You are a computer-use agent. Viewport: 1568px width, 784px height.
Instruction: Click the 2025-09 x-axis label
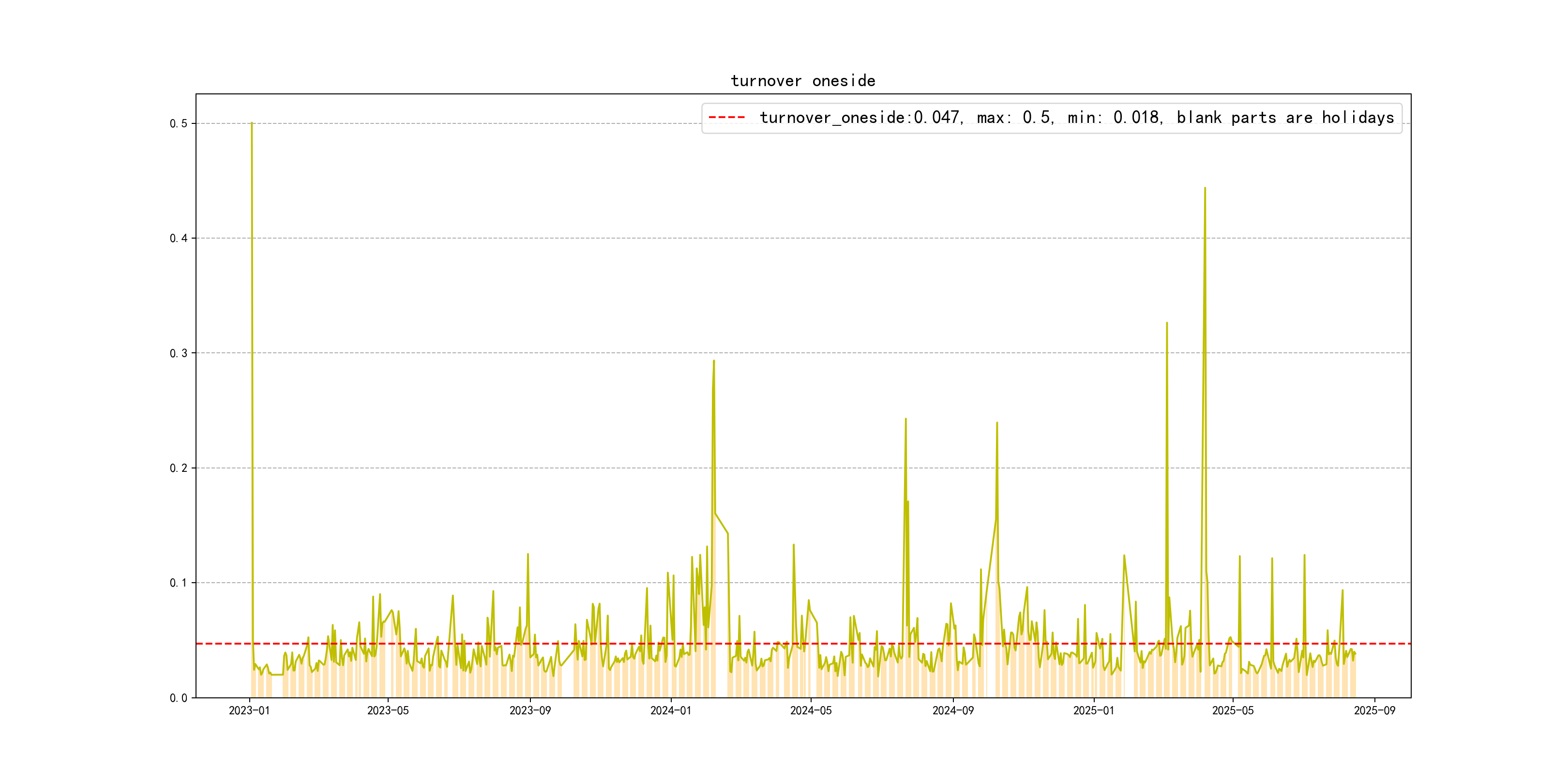[x=1374, y=710]
